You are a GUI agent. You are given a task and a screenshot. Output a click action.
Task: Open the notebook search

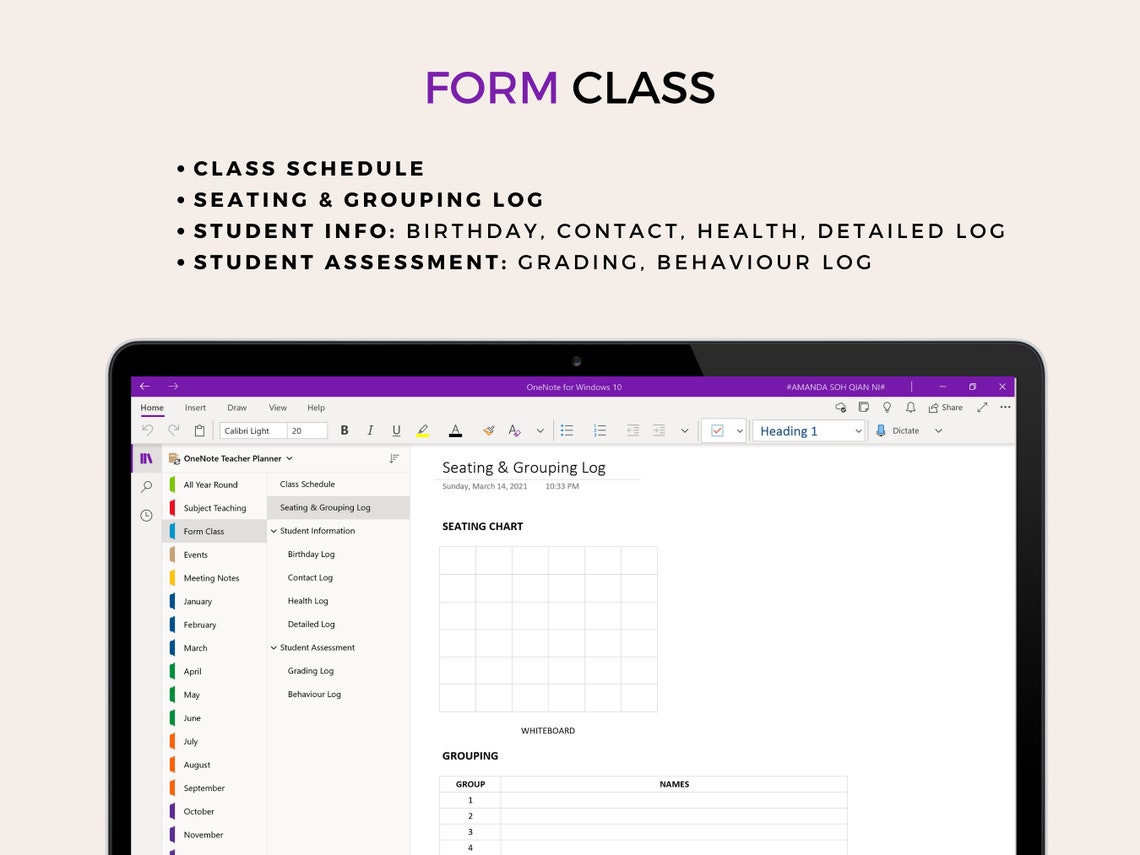(x=146, y=486)
